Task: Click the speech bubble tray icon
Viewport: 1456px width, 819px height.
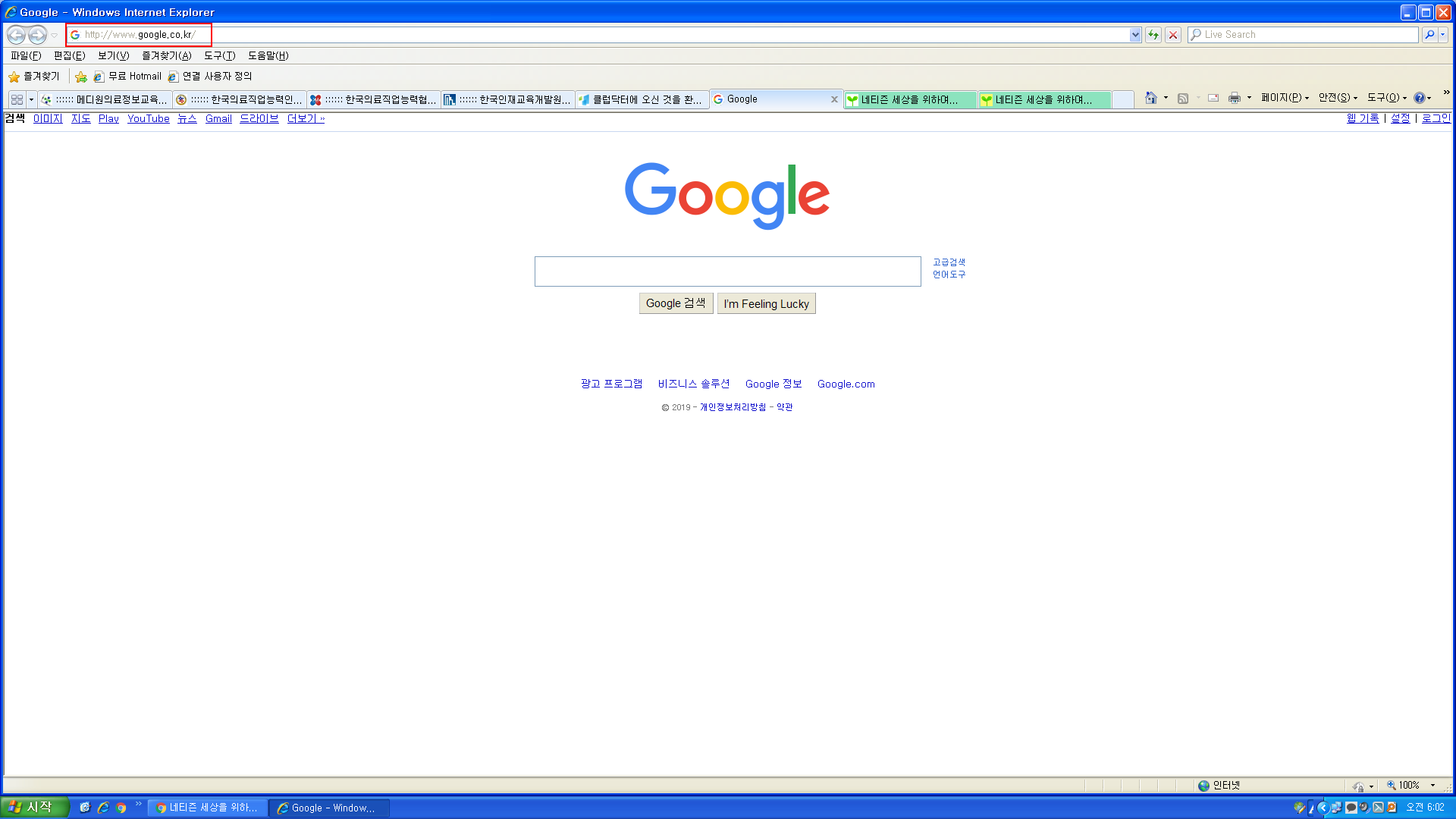Action: (x=1351, y=808)
